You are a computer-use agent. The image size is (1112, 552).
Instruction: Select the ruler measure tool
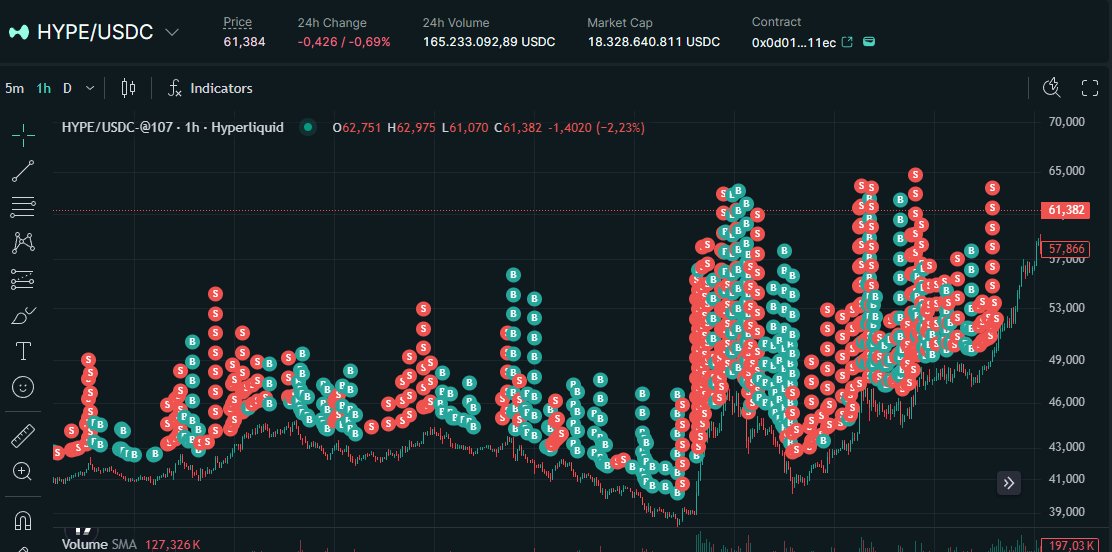pyautogui.click(x=23, y=436)
